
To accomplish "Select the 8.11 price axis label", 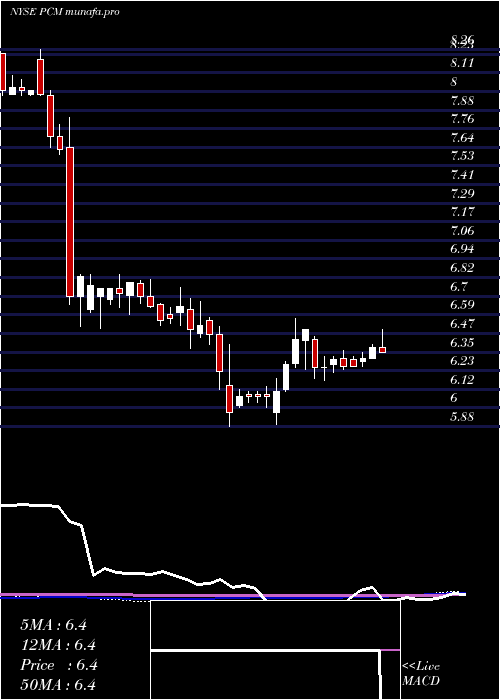I will [462, 63].
